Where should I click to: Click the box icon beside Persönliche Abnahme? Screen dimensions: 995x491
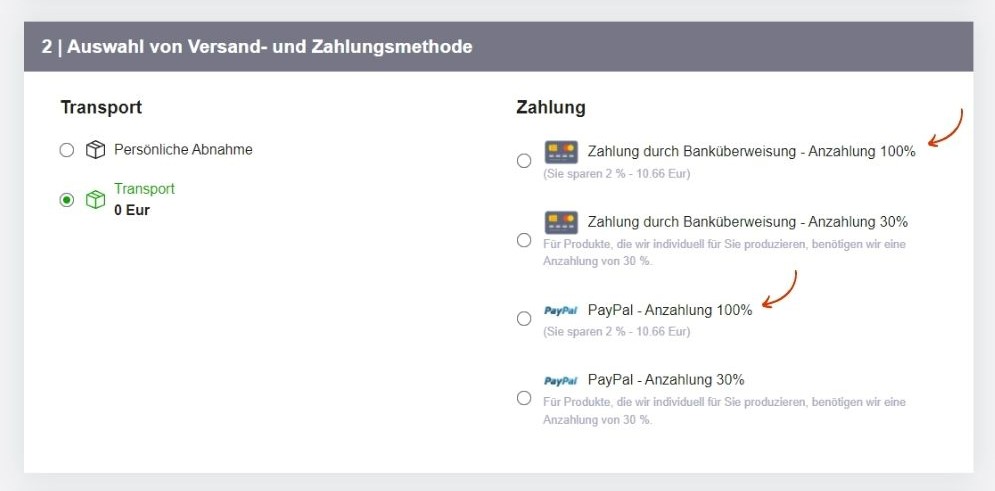[x=95, y=150]
